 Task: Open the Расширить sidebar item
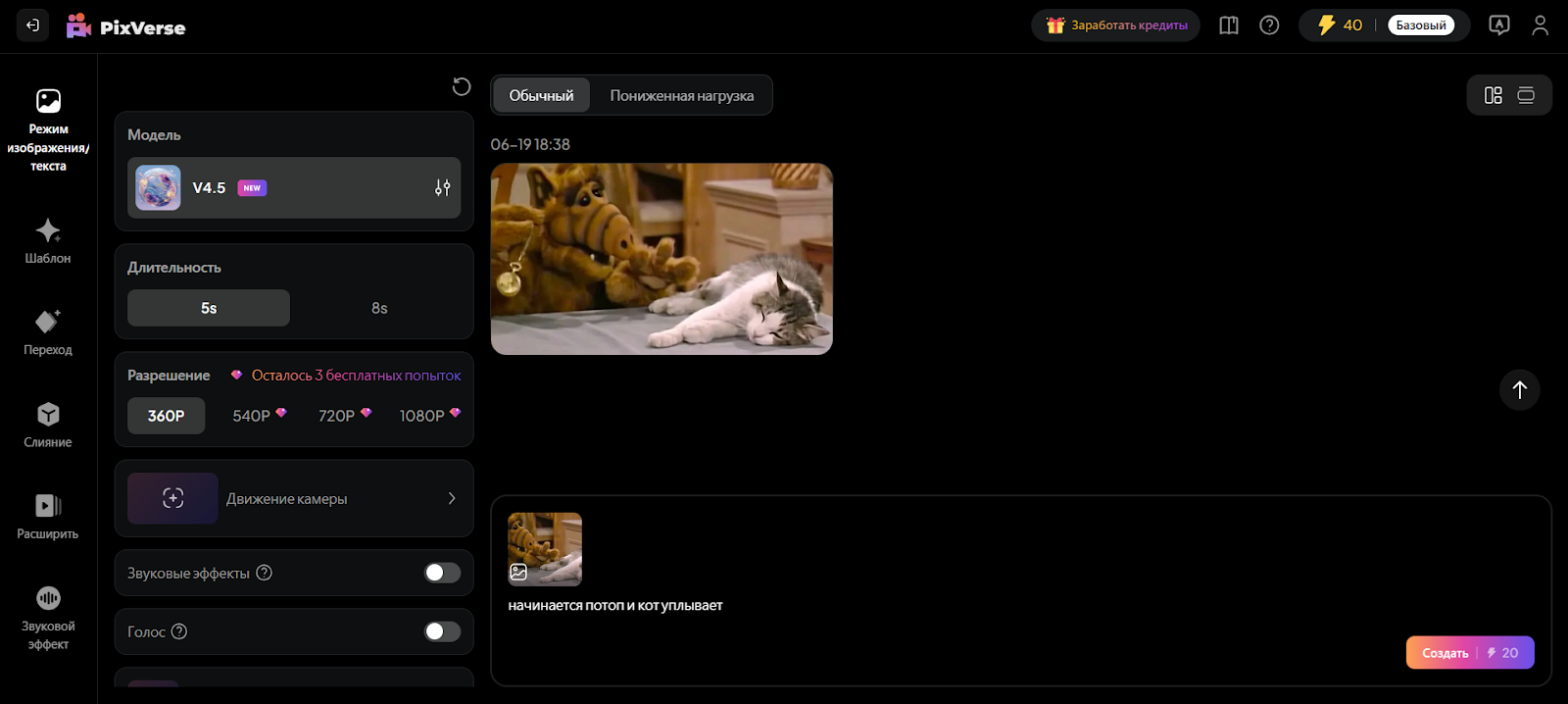tap(48, 517)
